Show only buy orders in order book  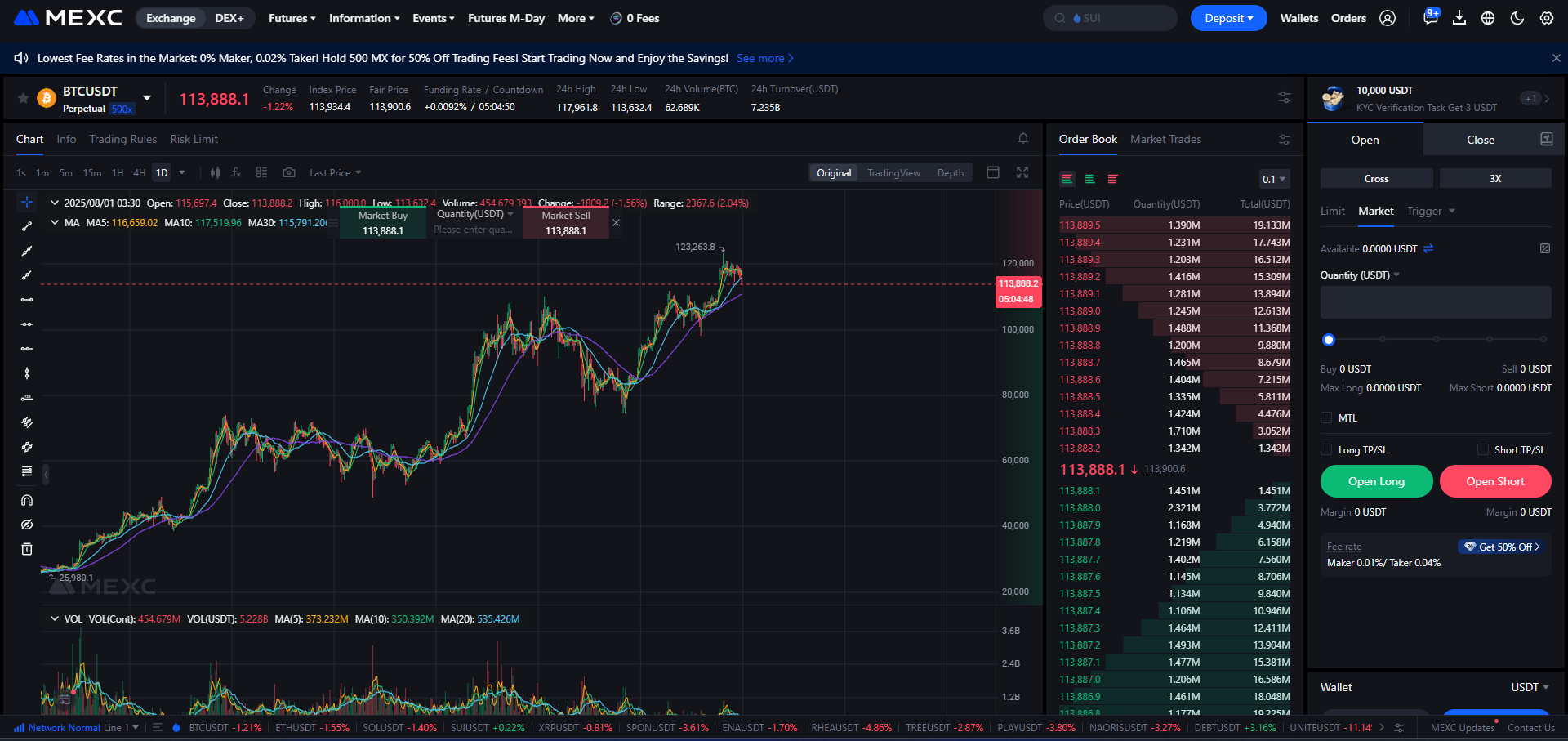pos(1089,179)
